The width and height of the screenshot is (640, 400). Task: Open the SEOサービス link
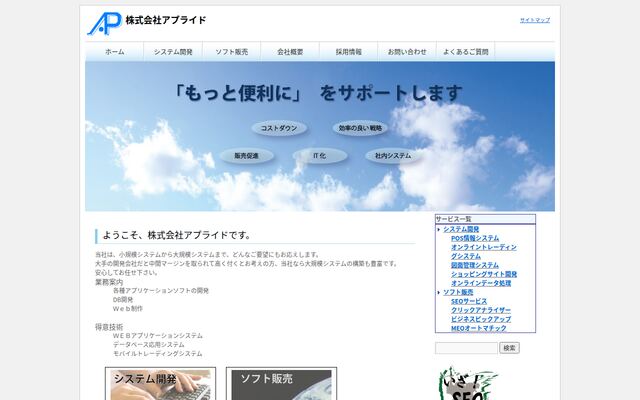(469, 301)
